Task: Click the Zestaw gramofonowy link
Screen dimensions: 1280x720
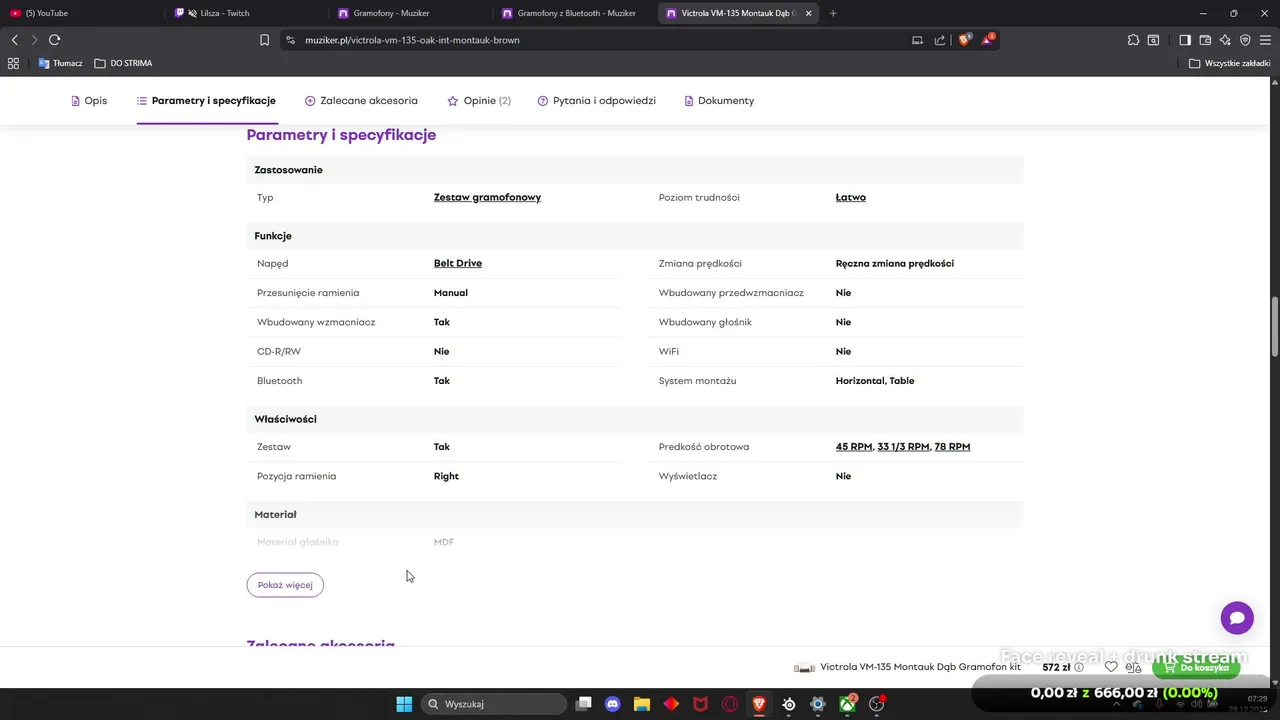Action: (x=487, y=197)
